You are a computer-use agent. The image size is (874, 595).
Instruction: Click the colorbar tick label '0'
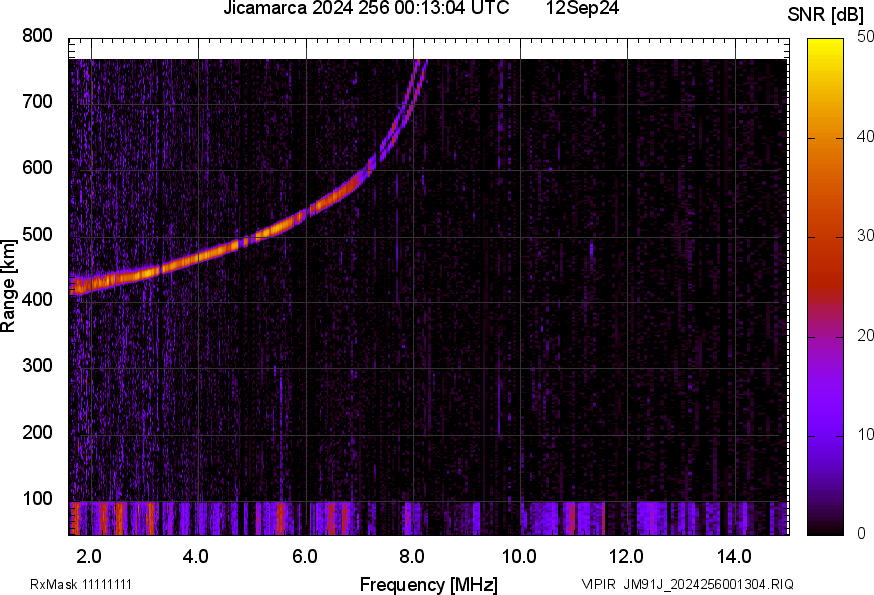point(861,534)
